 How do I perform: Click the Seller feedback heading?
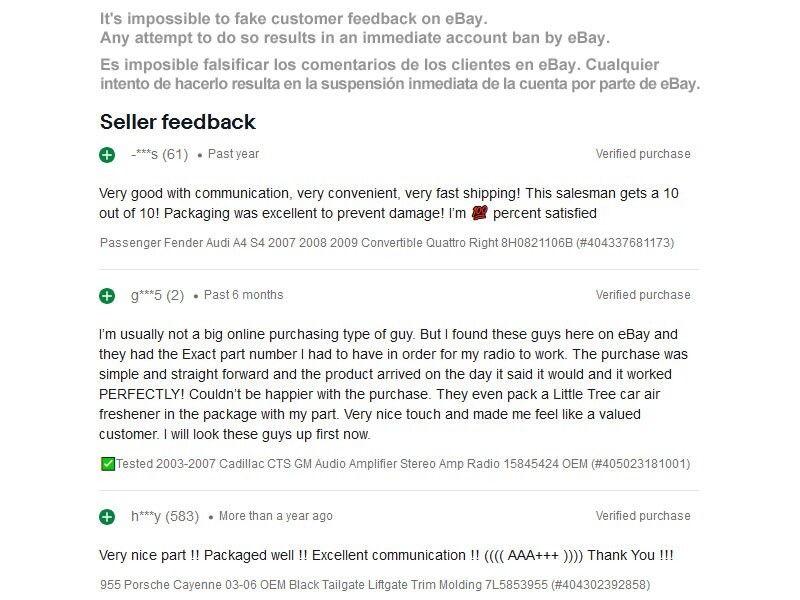[x=178, y=122]
